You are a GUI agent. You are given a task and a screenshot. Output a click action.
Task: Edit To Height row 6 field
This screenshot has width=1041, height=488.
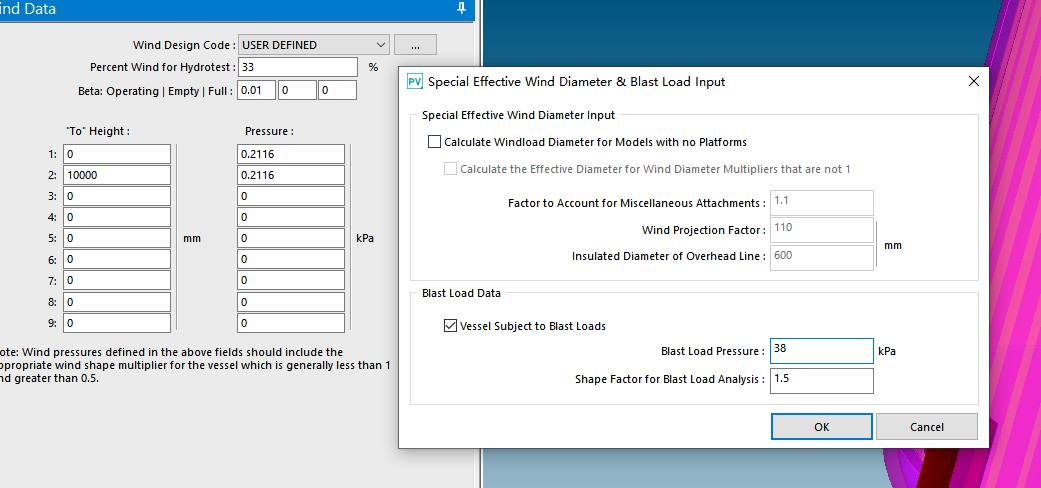[117, 260]
